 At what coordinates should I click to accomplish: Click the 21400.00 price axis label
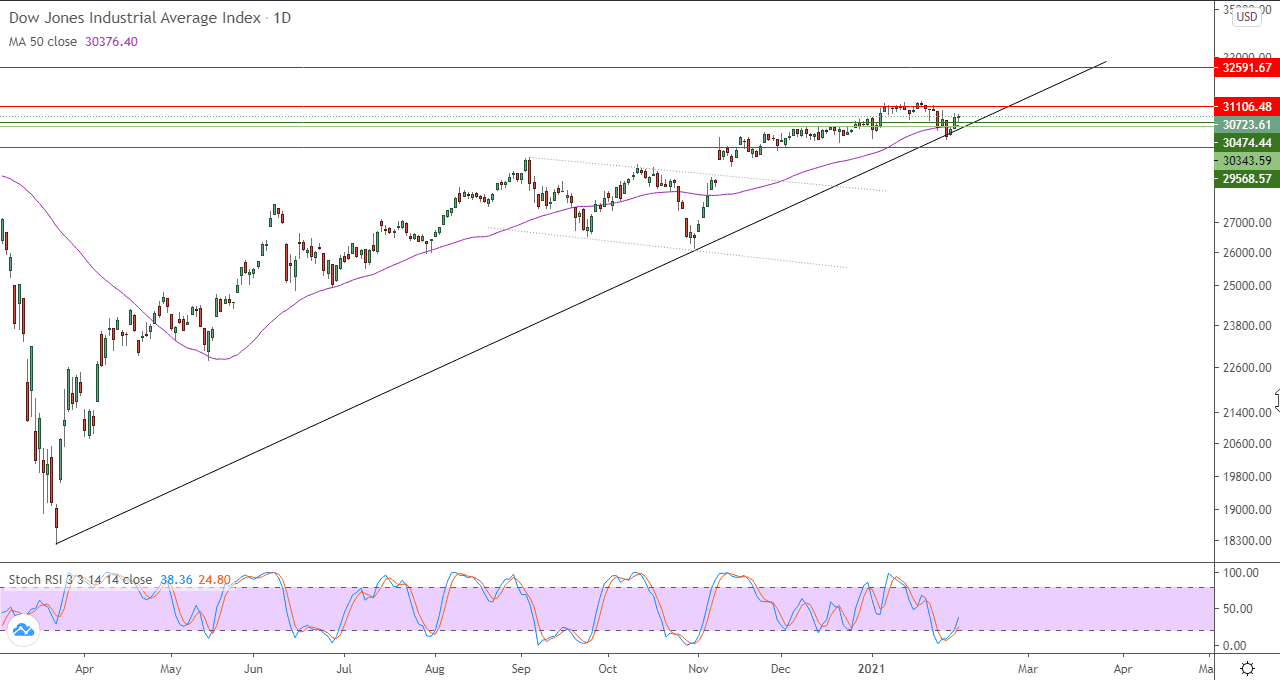1246,413
